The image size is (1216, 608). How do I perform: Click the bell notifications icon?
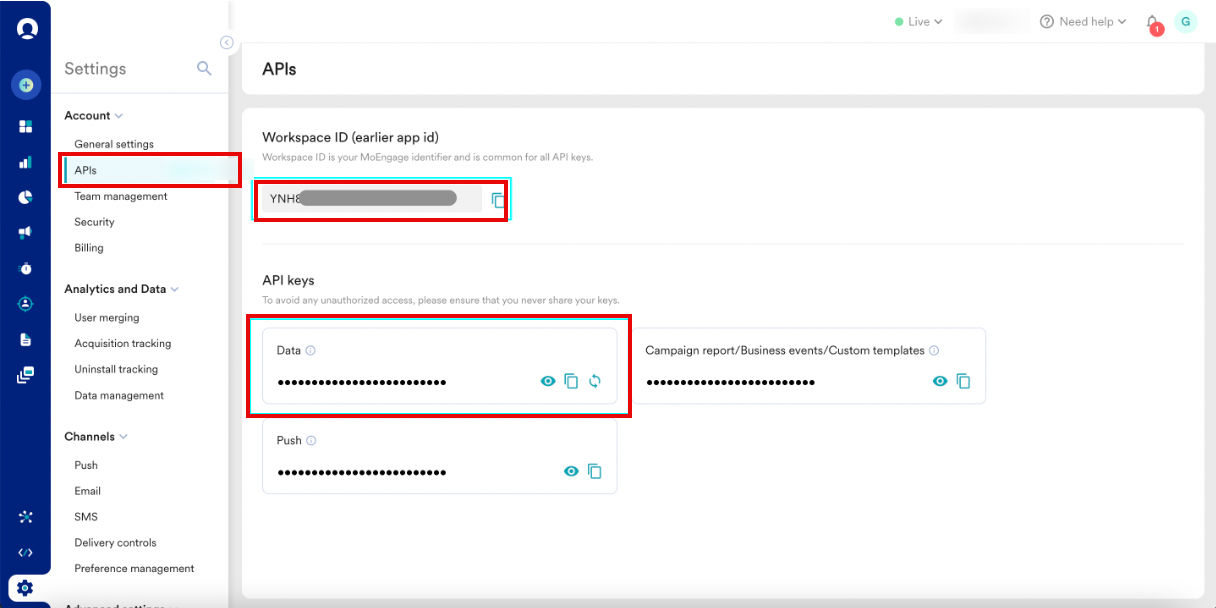point(1151,21)
